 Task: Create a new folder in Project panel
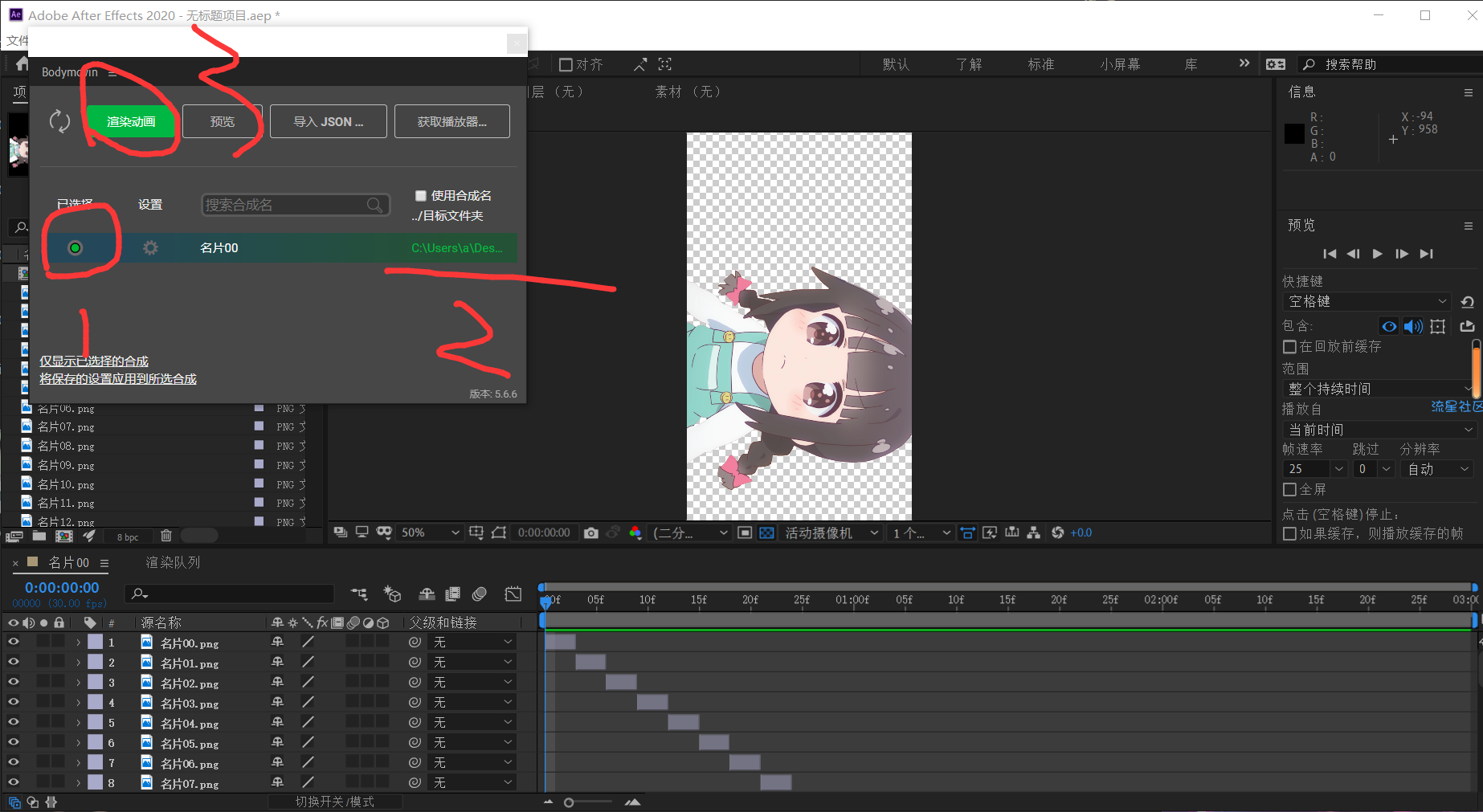[x=39, y=536]
